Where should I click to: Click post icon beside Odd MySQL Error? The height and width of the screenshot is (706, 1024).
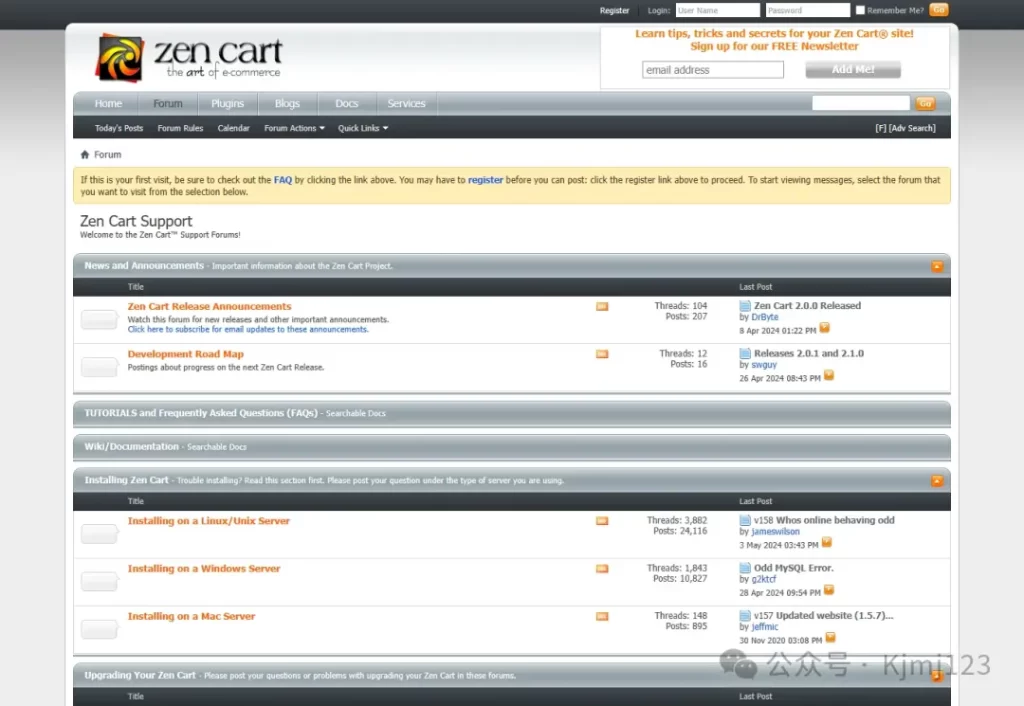[x=744, y=568]
